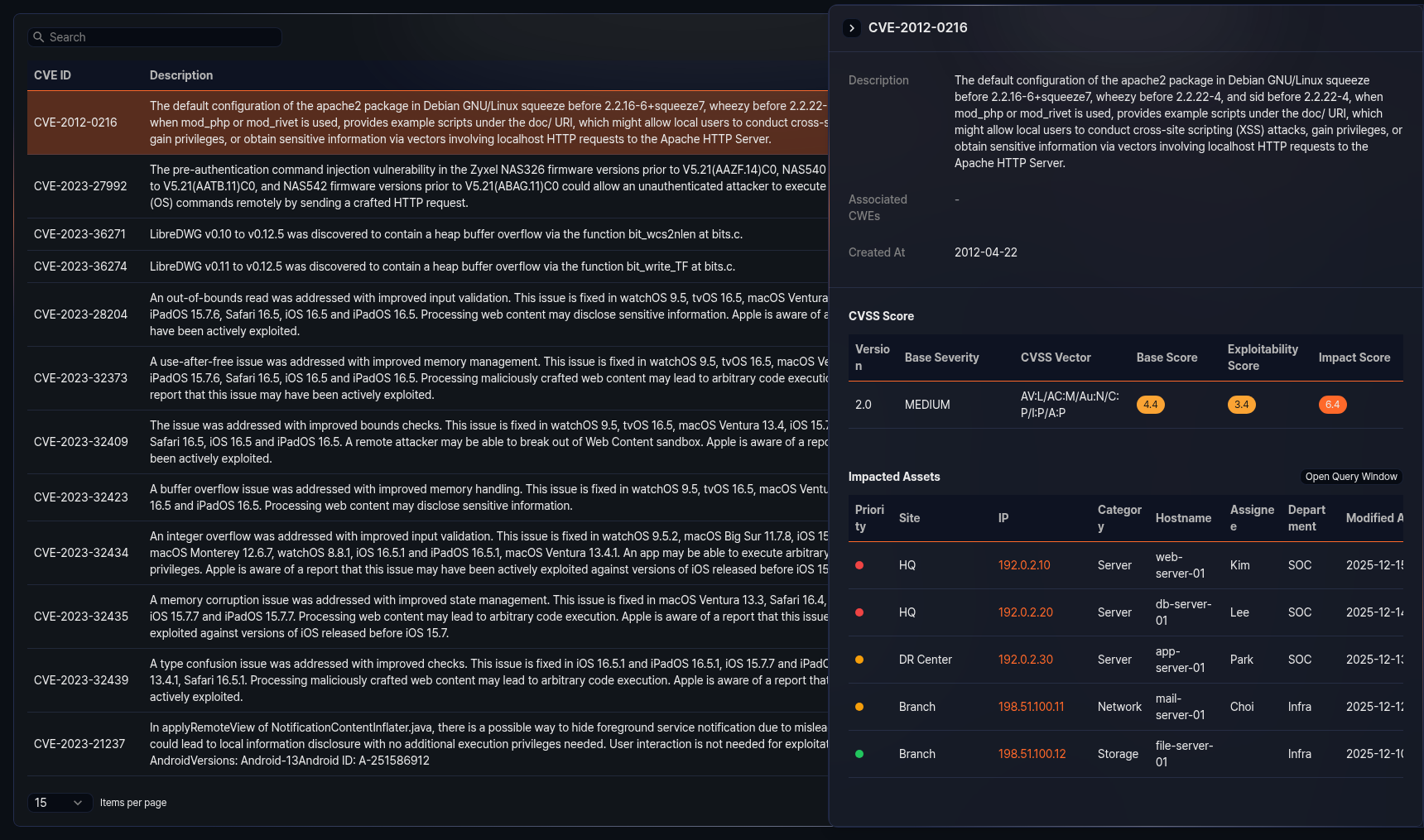Open the items per page dropdown
The height and width of the screenshot is (840, 1424).
tap(60, 802)
